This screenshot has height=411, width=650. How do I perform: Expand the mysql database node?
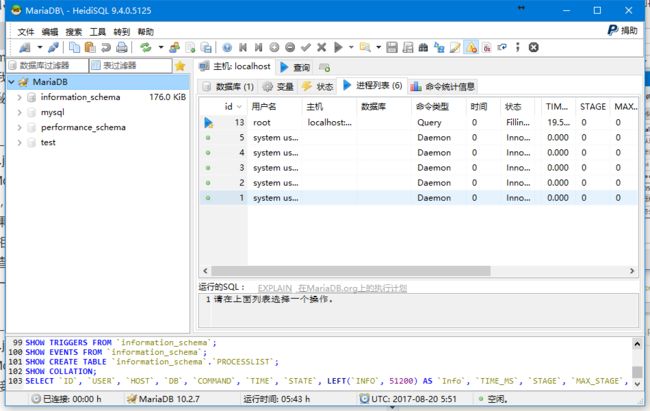click(x=19, y=112)
